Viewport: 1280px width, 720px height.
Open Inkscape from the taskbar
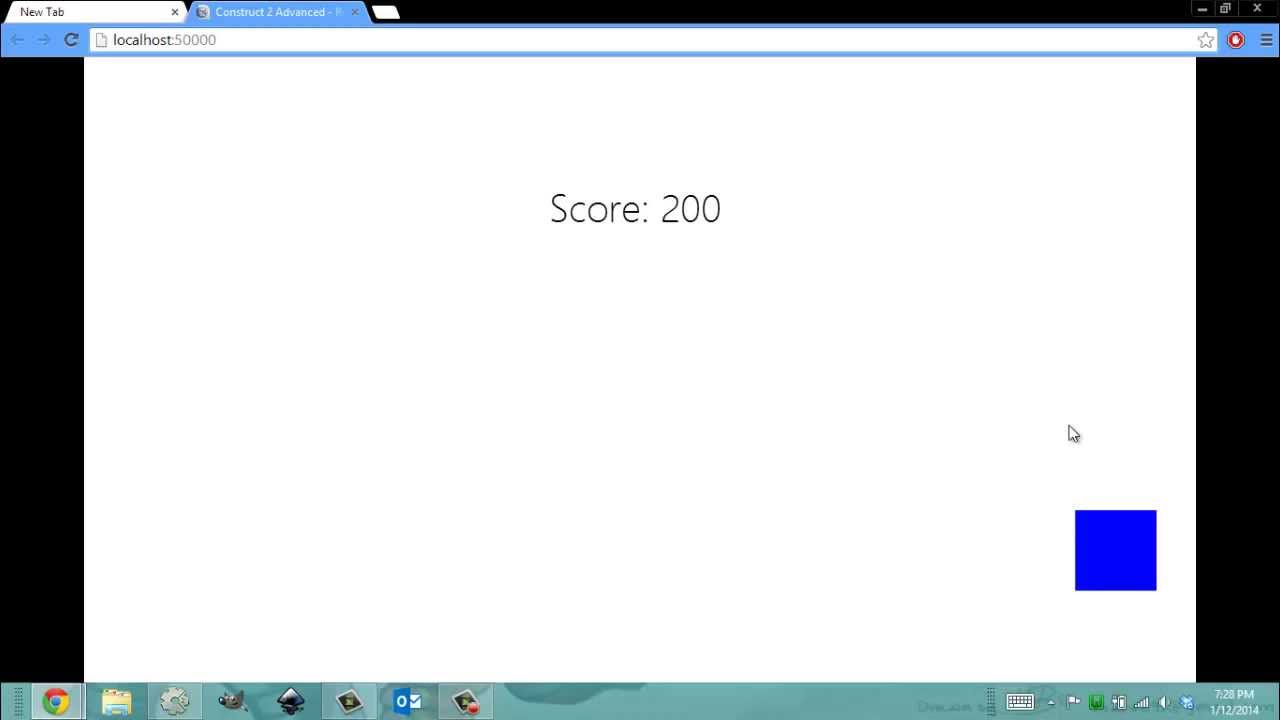(290, 701)
